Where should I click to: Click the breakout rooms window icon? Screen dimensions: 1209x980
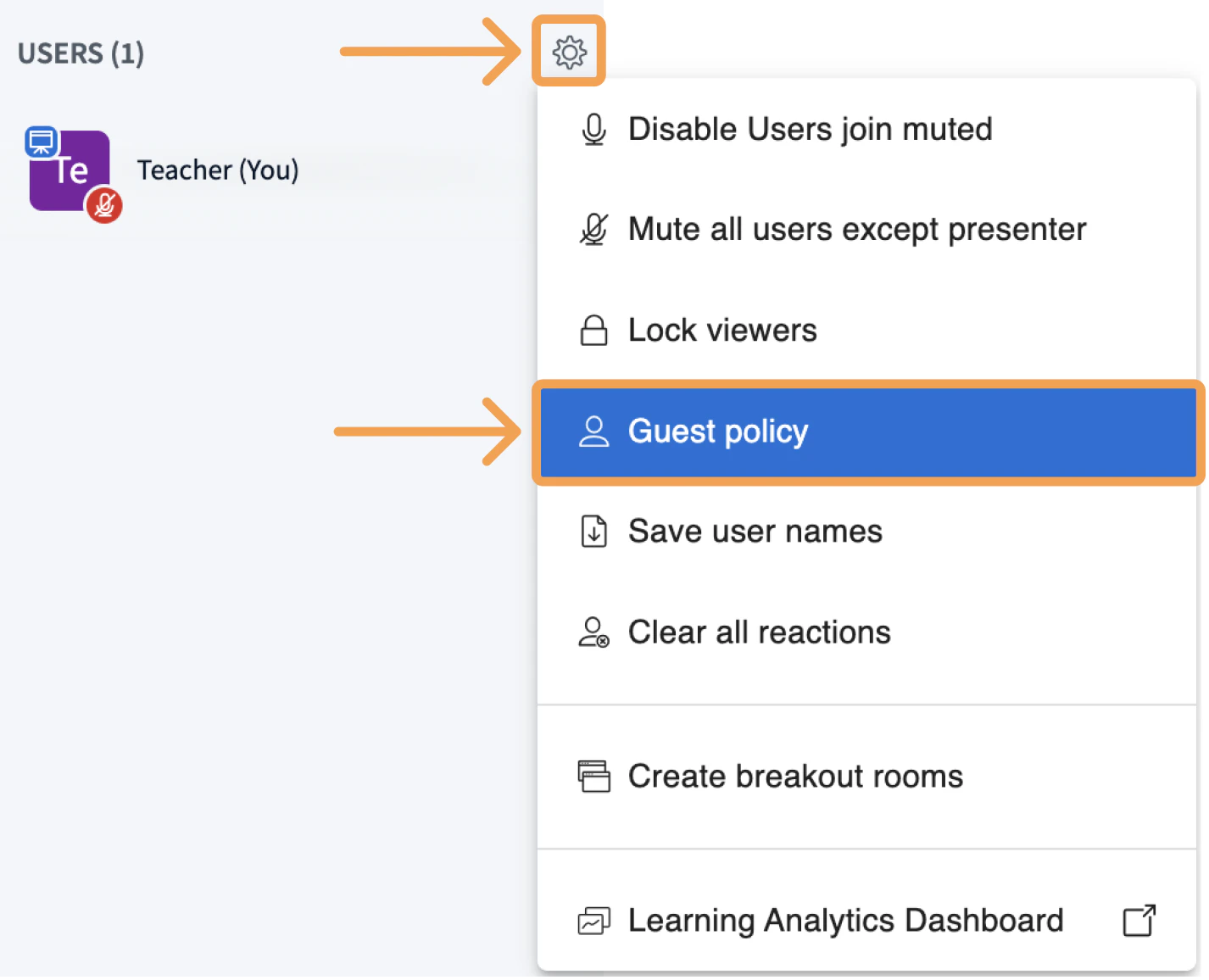[593, 776]
